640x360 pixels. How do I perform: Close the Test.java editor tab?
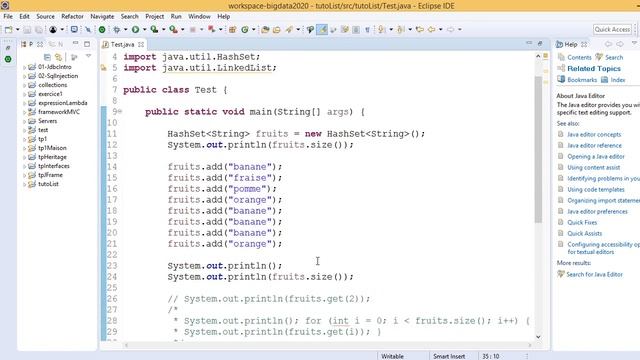tap(141, 44)
